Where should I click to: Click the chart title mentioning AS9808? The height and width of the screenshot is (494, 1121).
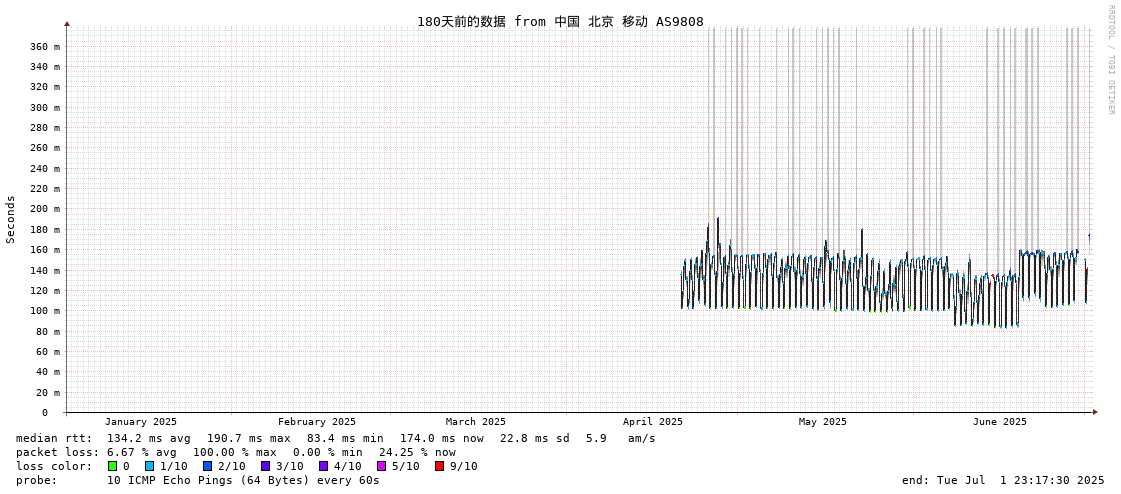pyautogui.click(x=560, y=21)
